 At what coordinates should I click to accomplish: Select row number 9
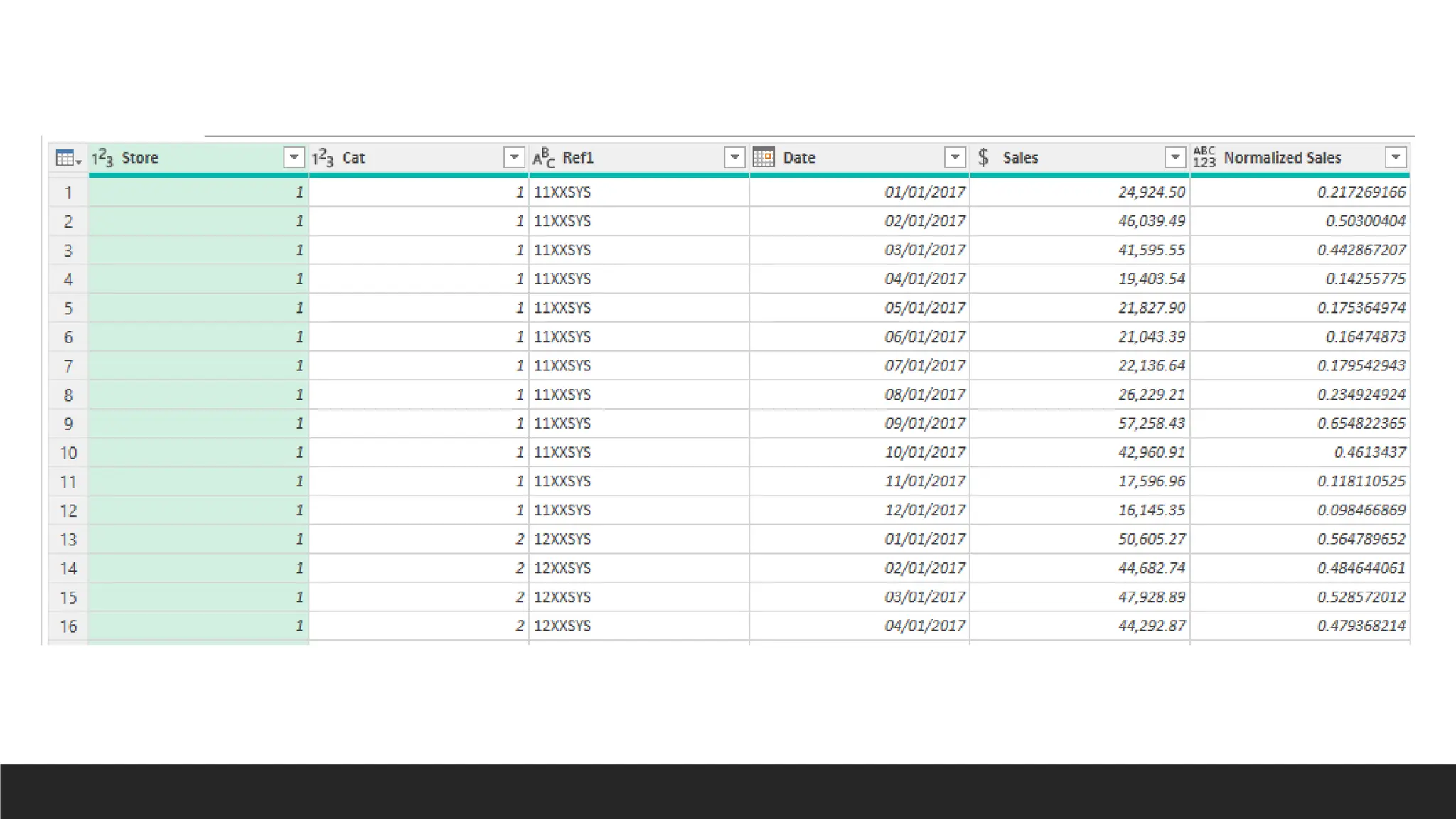(68, 424)
